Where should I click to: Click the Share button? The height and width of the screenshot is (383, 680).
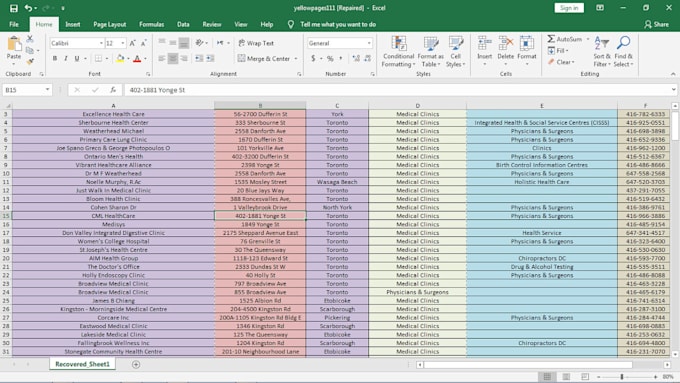(657, 24)
